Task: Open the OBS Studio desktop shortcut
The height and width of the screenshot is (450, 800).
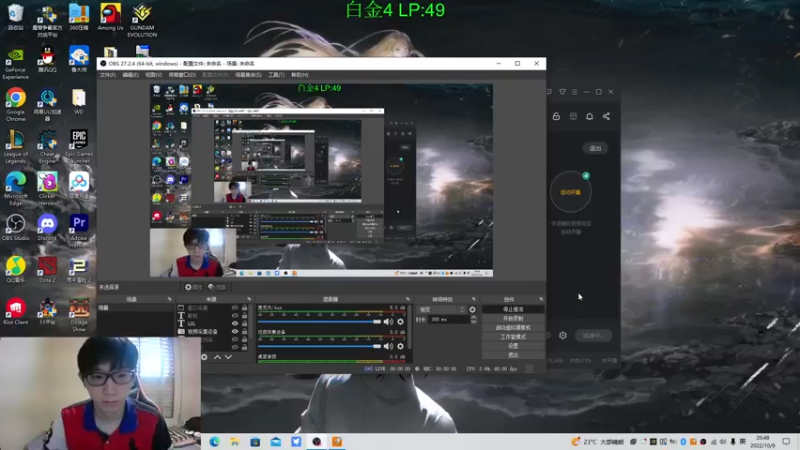Action: pyautogui.click(x=15, y=227)
